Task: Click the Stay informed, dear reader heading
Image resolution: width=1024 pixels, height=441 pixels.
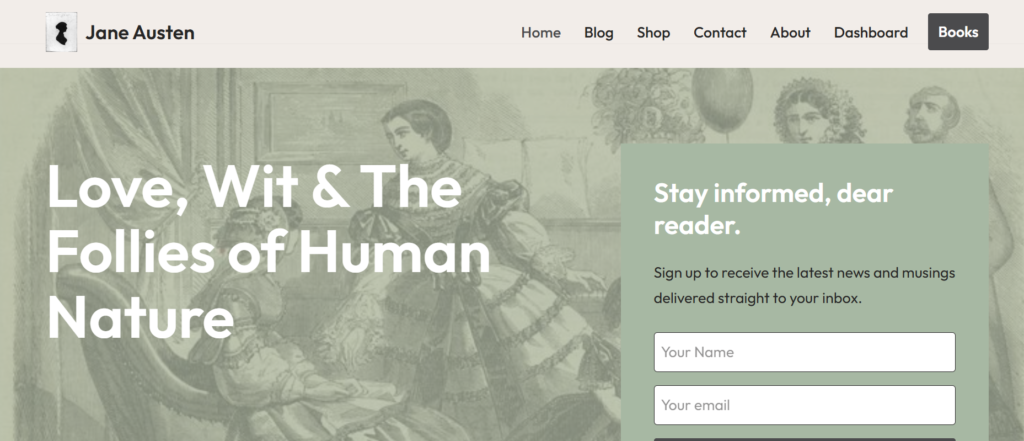Action: pyautogui.click(x=773, y=209)
